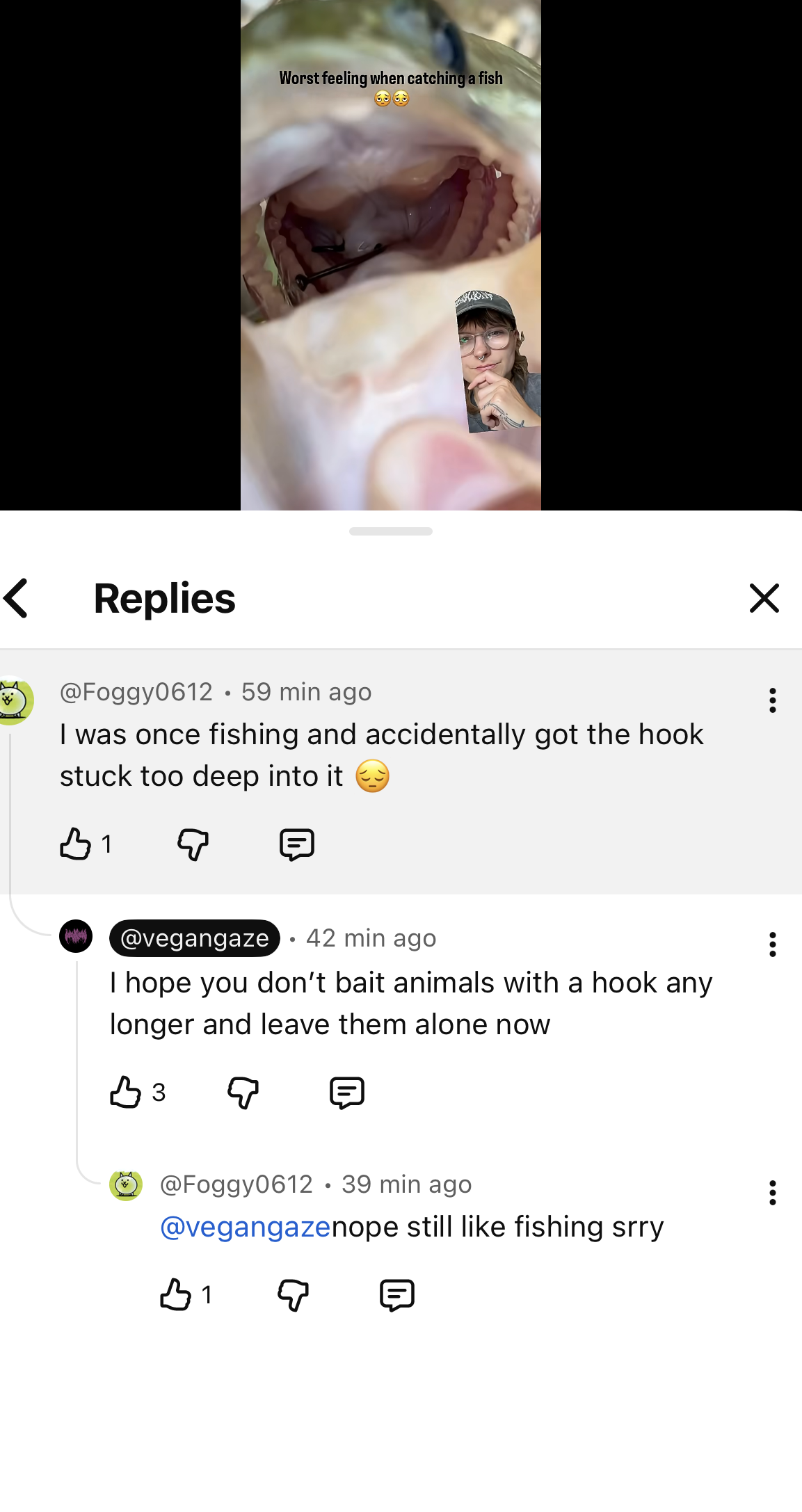802x1512 pixels.
Task: Reply to Foggy0612's comment posted 59 min ago
Action: click(297, 845)
